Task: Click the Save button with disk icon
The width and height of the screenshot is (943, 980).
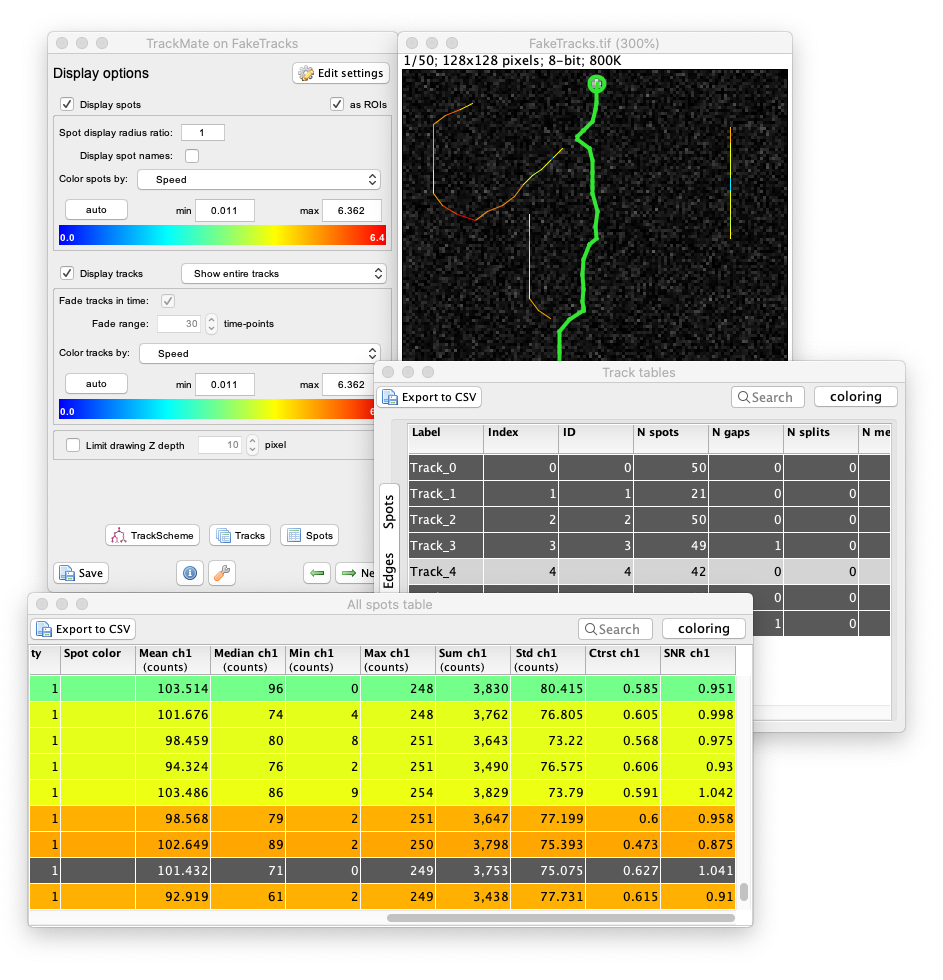Action: [81, 573]
